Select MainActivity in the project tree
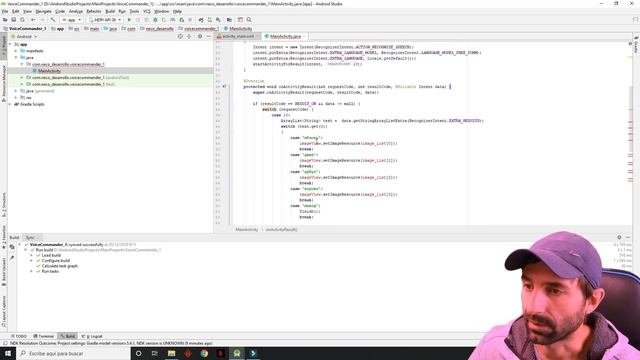 coord(49,71)
